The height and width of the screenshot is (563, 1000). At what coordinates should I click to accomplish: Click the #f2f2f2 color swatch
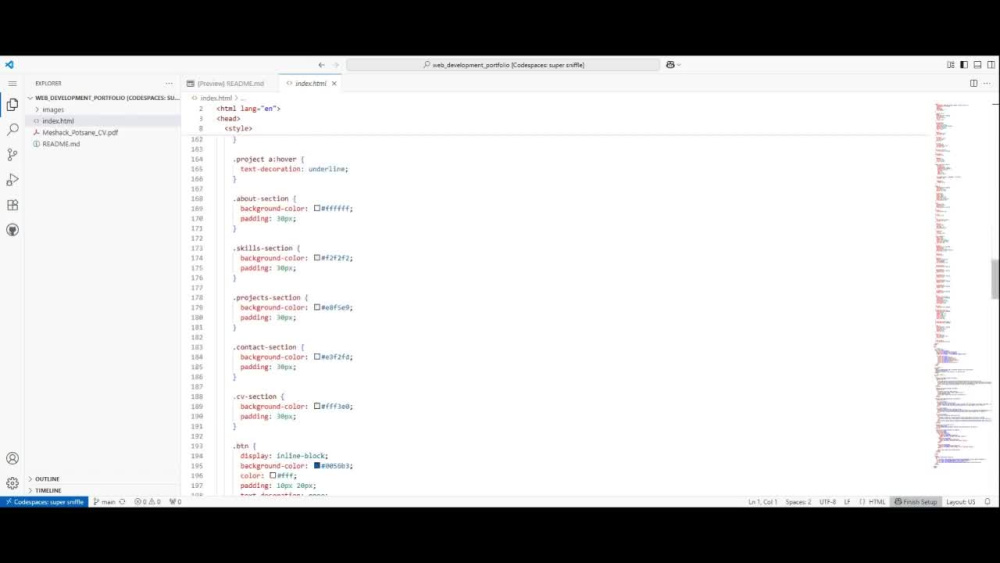pos(317,258)
